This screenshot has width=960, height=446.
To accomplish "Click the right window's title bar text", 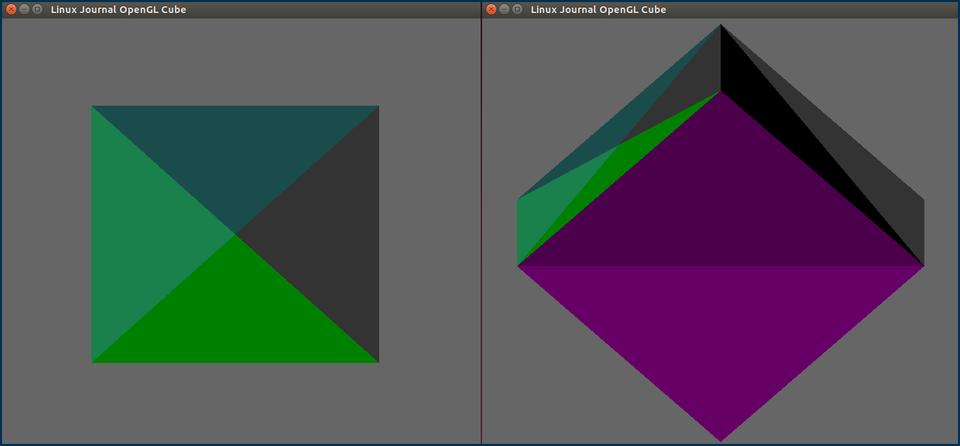I will tap(598, 9).
